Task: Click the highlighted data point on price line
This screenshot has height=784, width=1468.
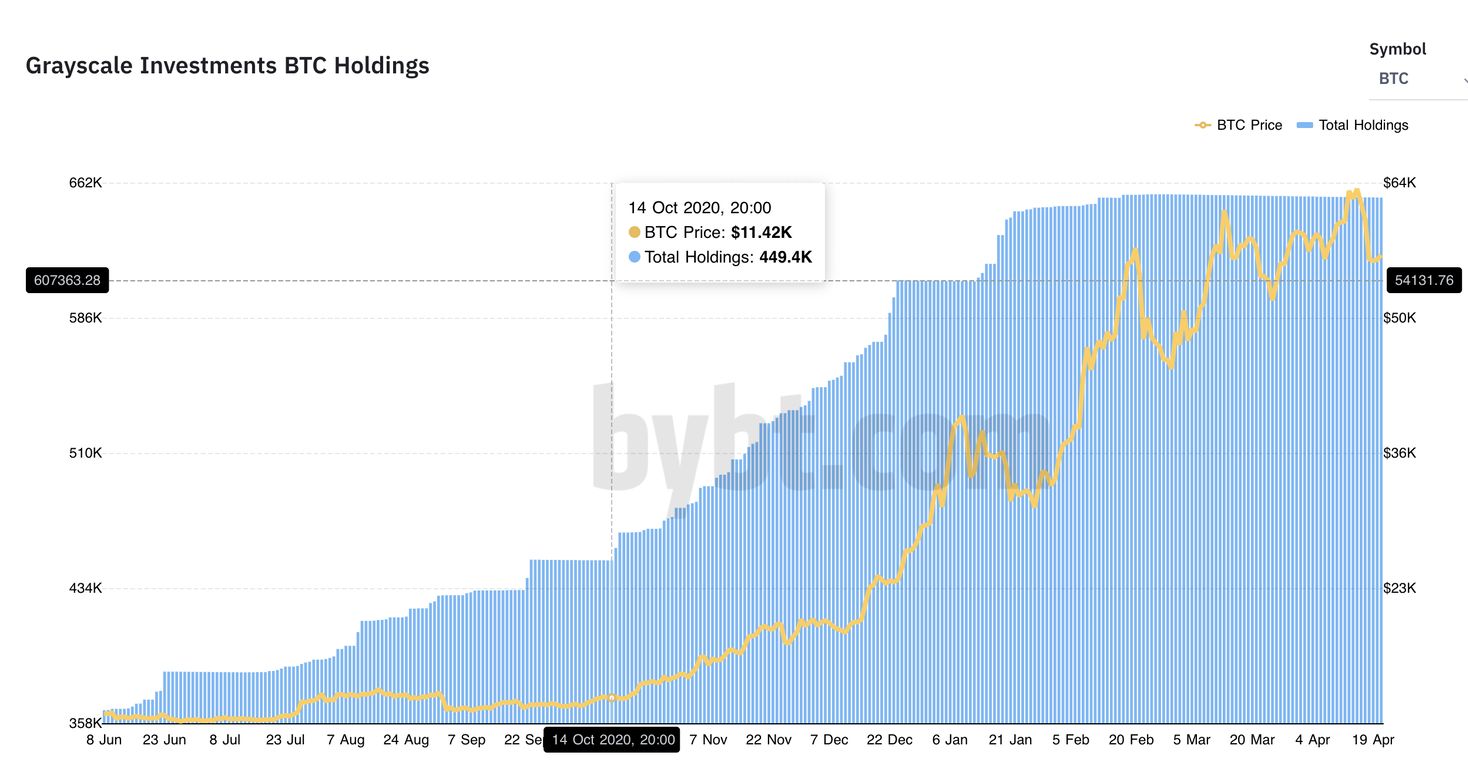Action: (612, 697)
